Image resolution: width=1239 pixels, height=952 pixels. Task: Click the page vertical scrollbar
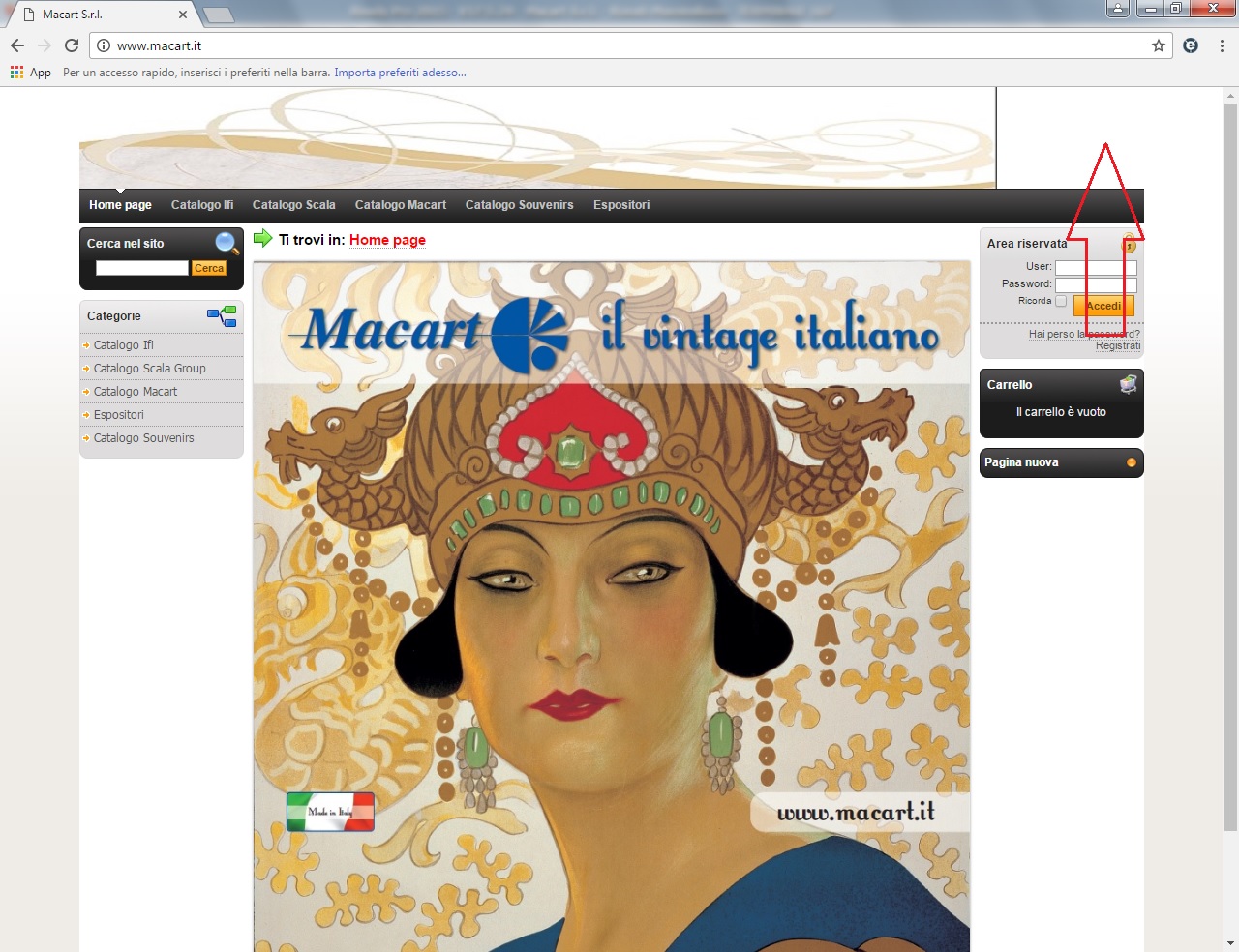(x=1230, y=466)
